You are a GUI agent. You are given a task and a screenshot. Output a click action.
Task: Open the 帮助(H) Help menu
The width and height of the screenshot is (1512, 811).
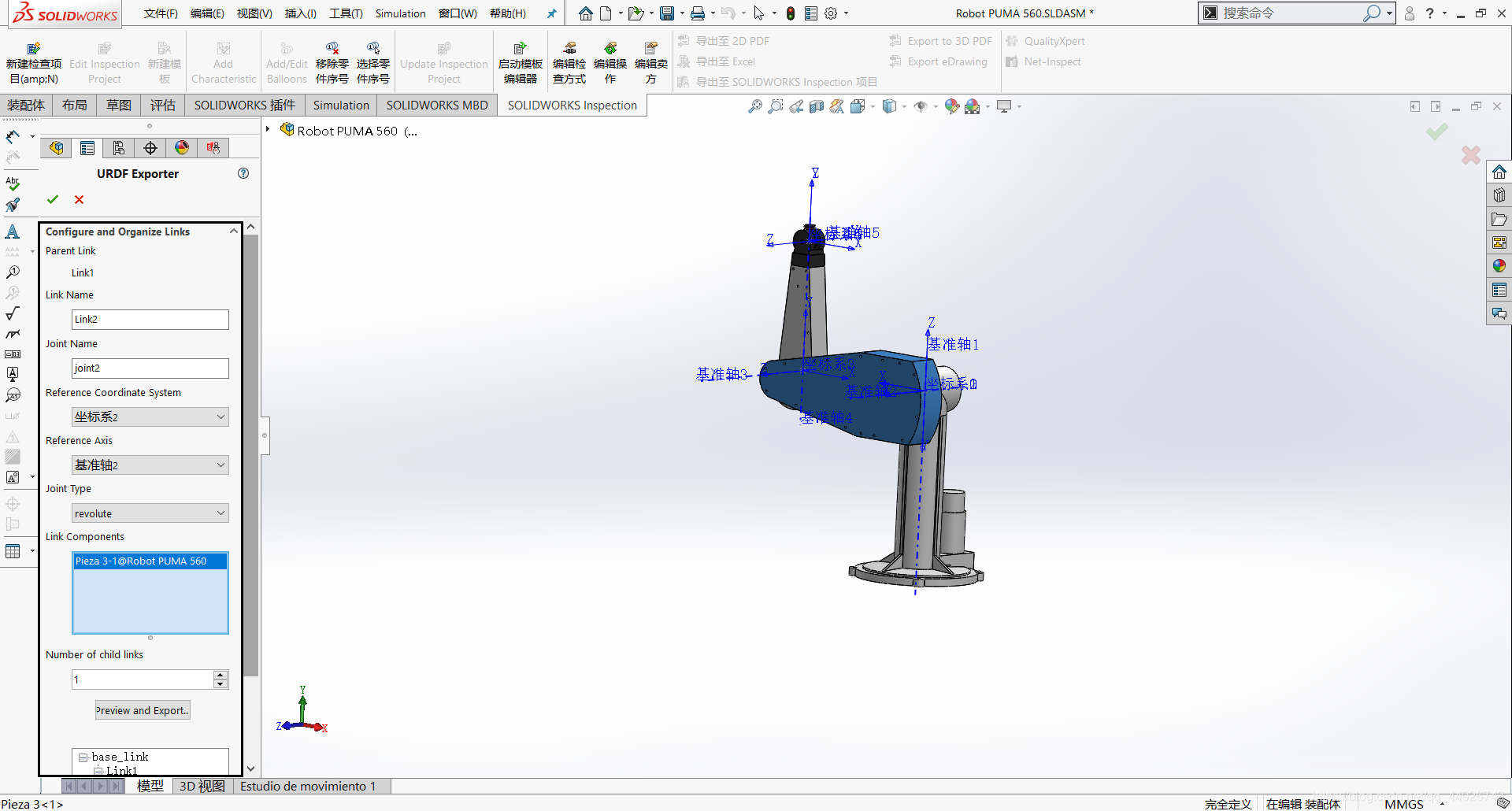[508, 13]
